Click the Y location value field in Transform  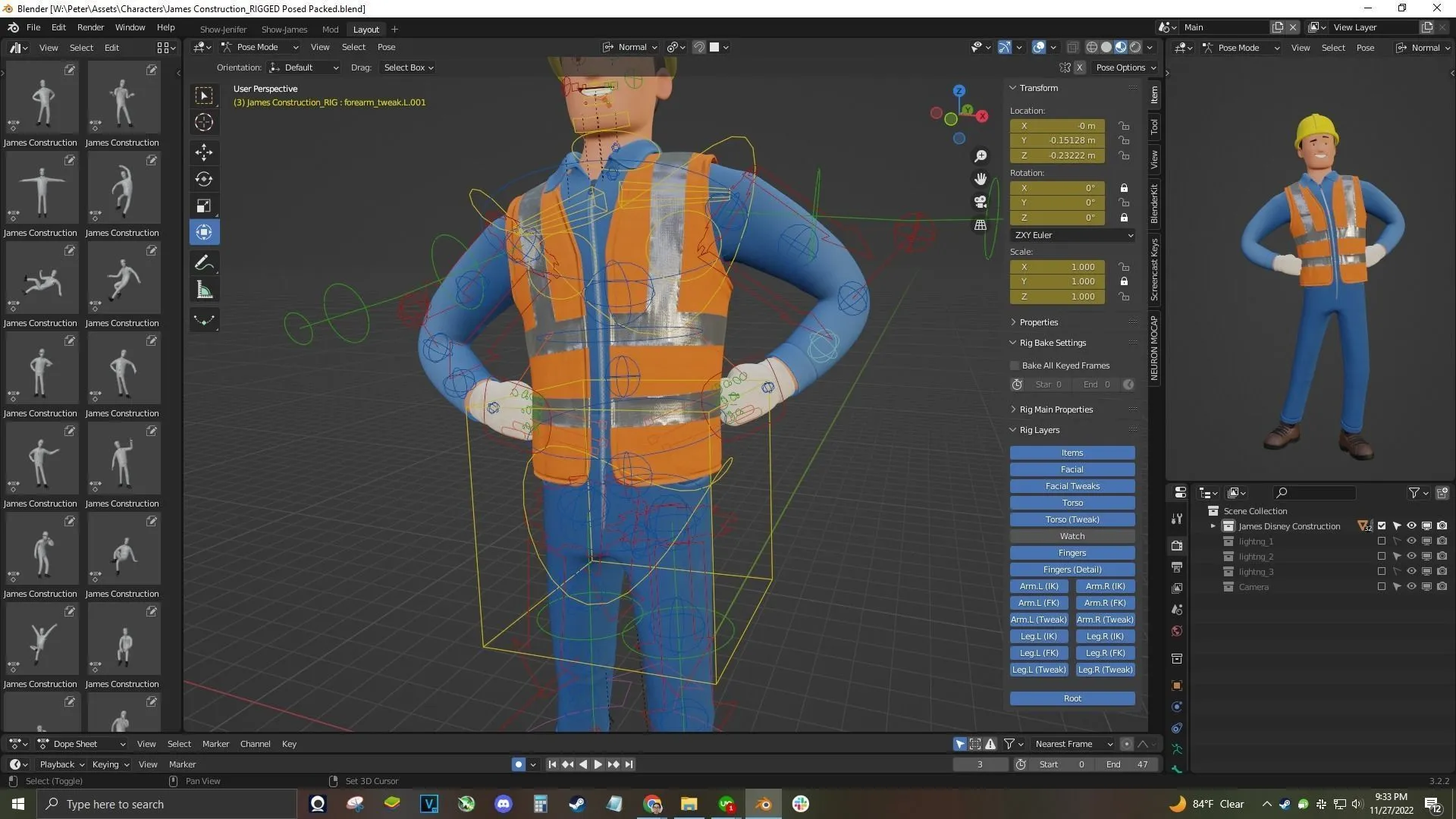(x=1057, y=140)
